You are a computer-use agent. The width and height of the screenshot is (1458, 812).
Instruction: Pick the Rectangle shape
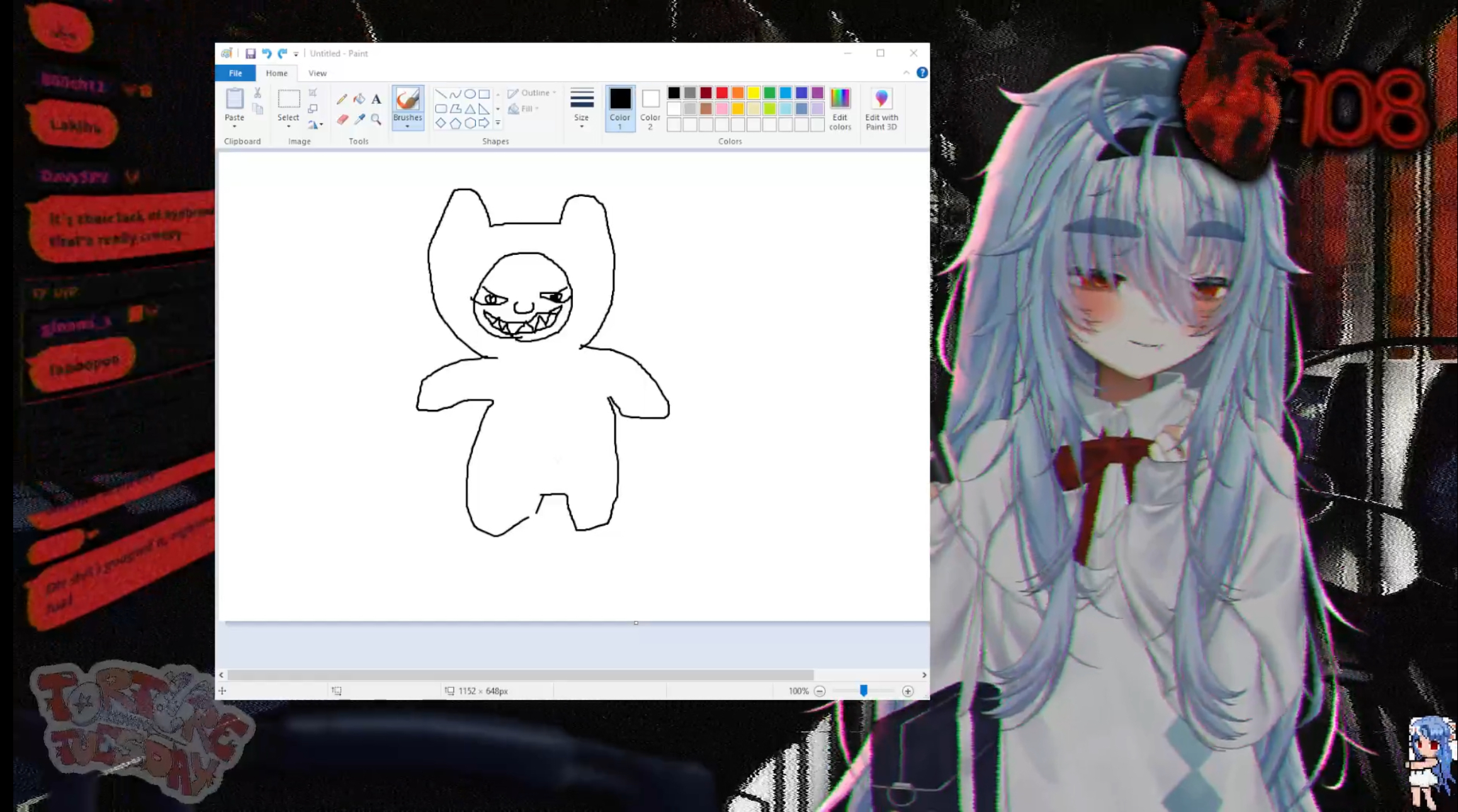point(484,94)
